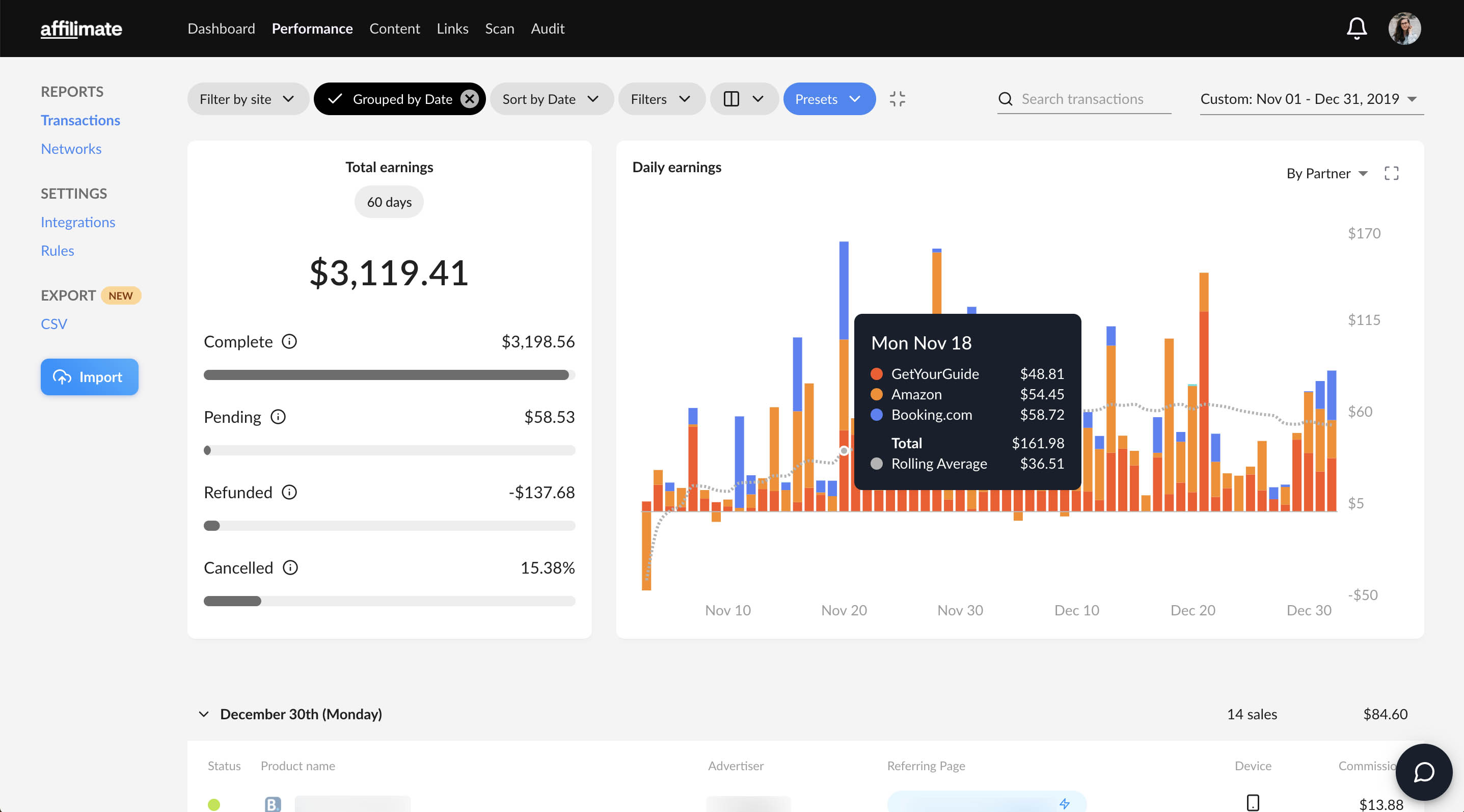Click the By Partner dropdown on chart

[1325, 173]
